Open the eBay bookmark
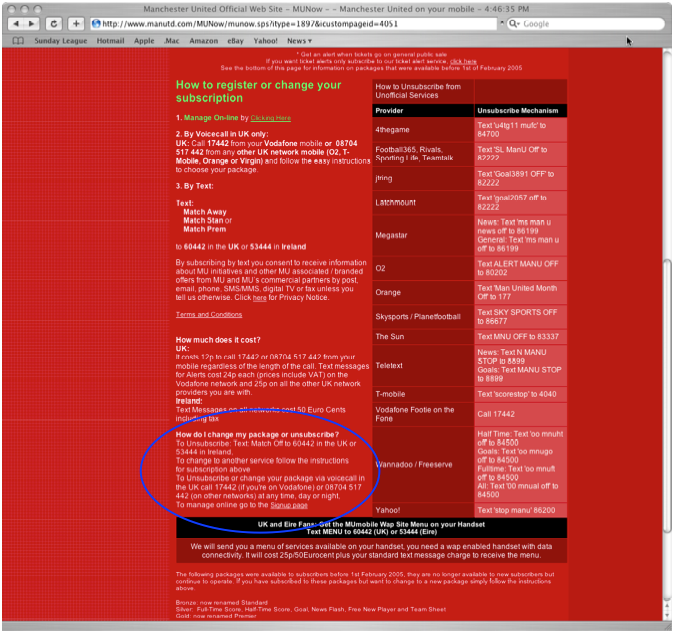674x633 pixels. [237, 41]
